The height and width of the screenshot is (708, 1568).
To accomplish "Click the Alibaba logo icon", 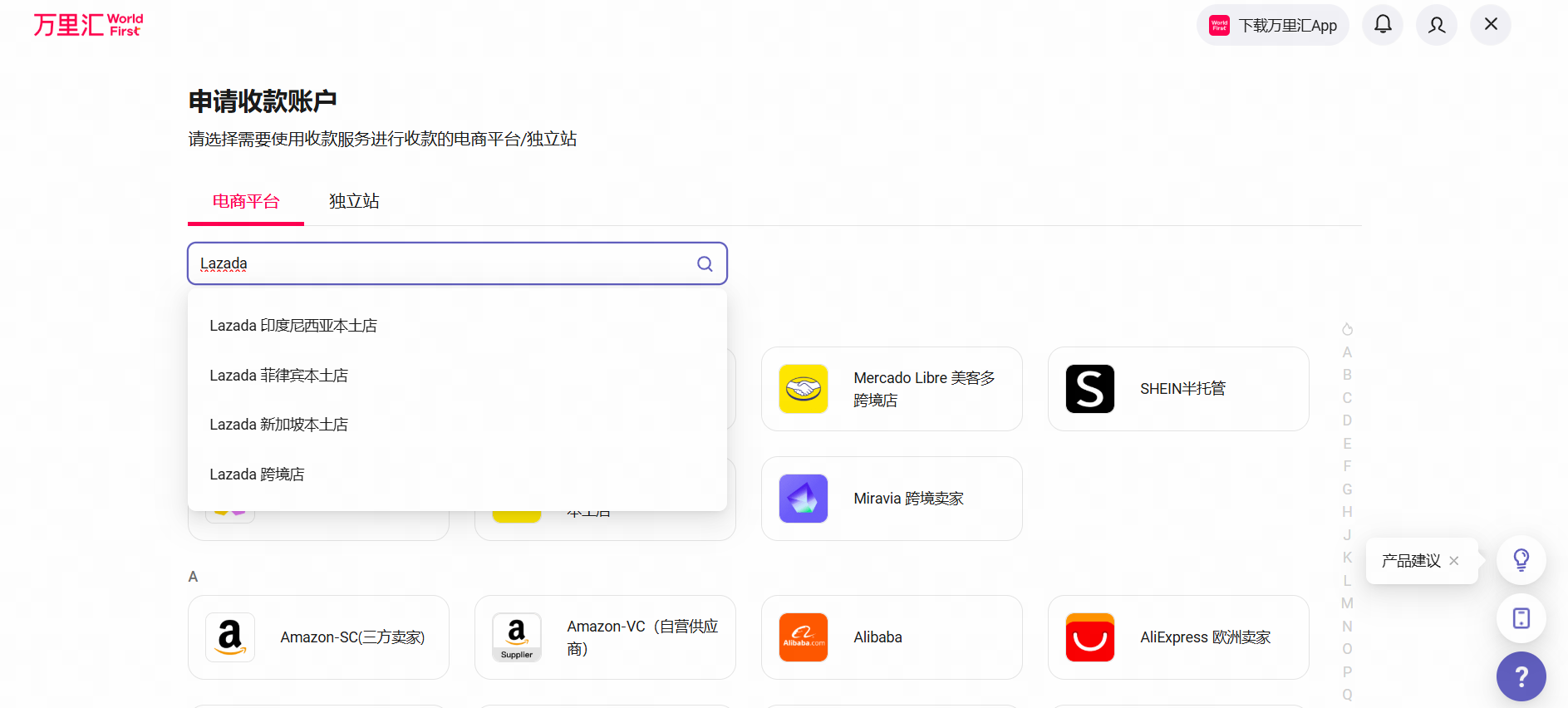I will (804, 637).
